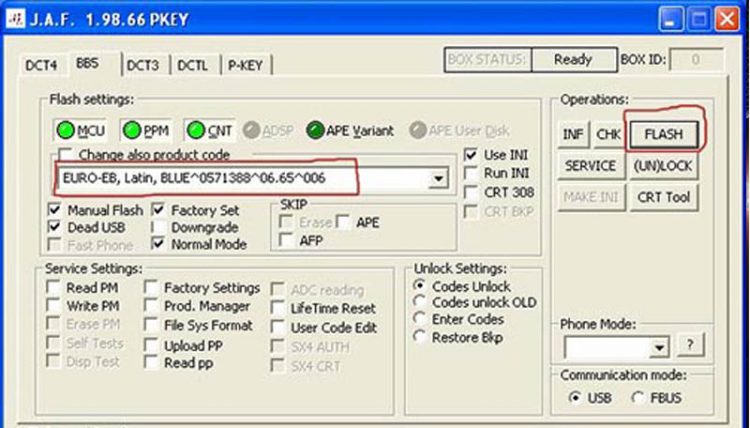Uncheck the Use INI checkbox
Image resolution: width=750 pixels, height=428 pixels.
(x=471, y=154)
